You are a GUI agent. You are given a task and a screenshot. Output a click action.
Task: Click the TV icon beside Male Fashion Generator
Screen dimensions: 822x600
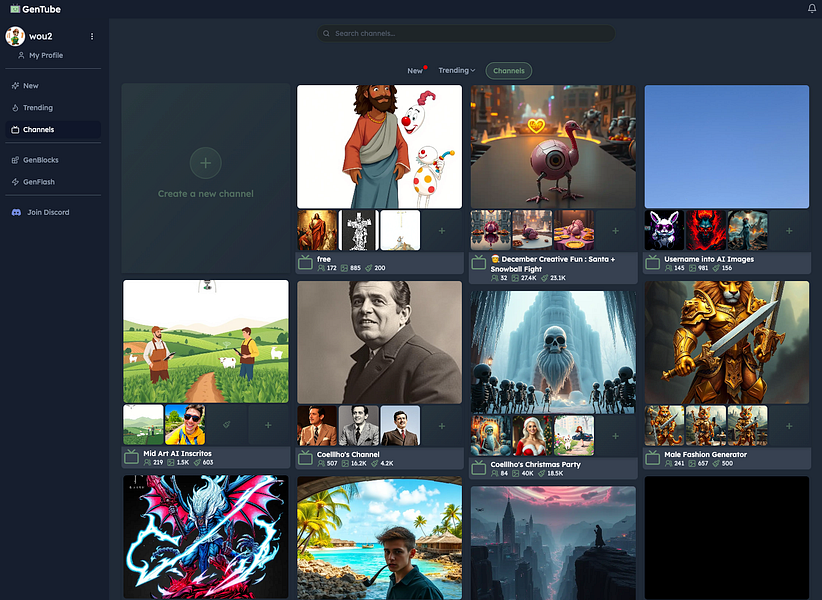pos(651,455)
